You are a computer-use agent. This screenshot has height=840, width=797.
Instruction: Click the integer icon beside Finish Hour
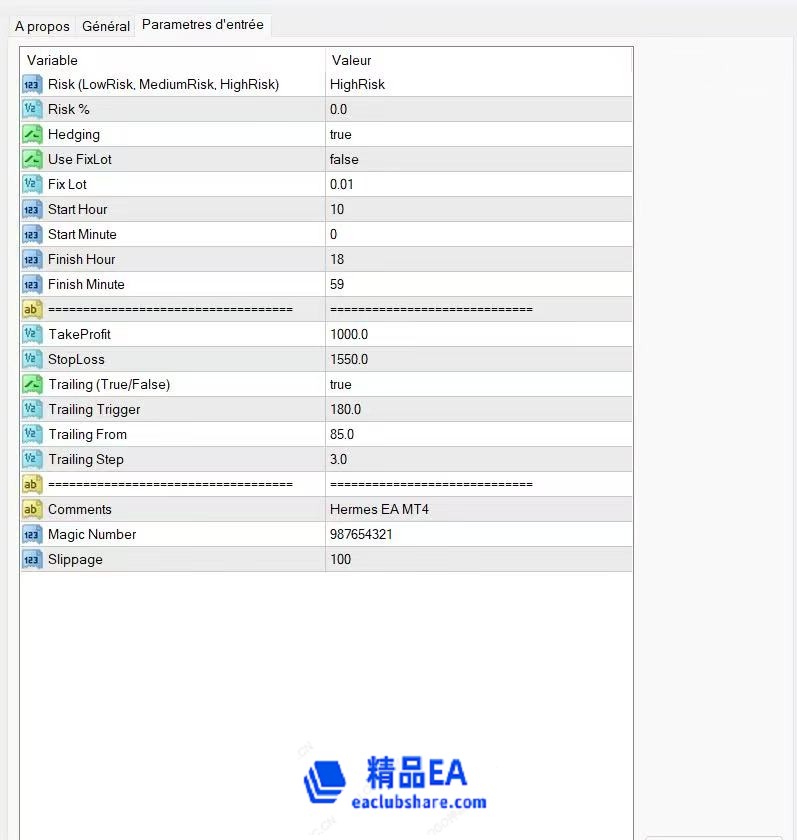(32, 259)
